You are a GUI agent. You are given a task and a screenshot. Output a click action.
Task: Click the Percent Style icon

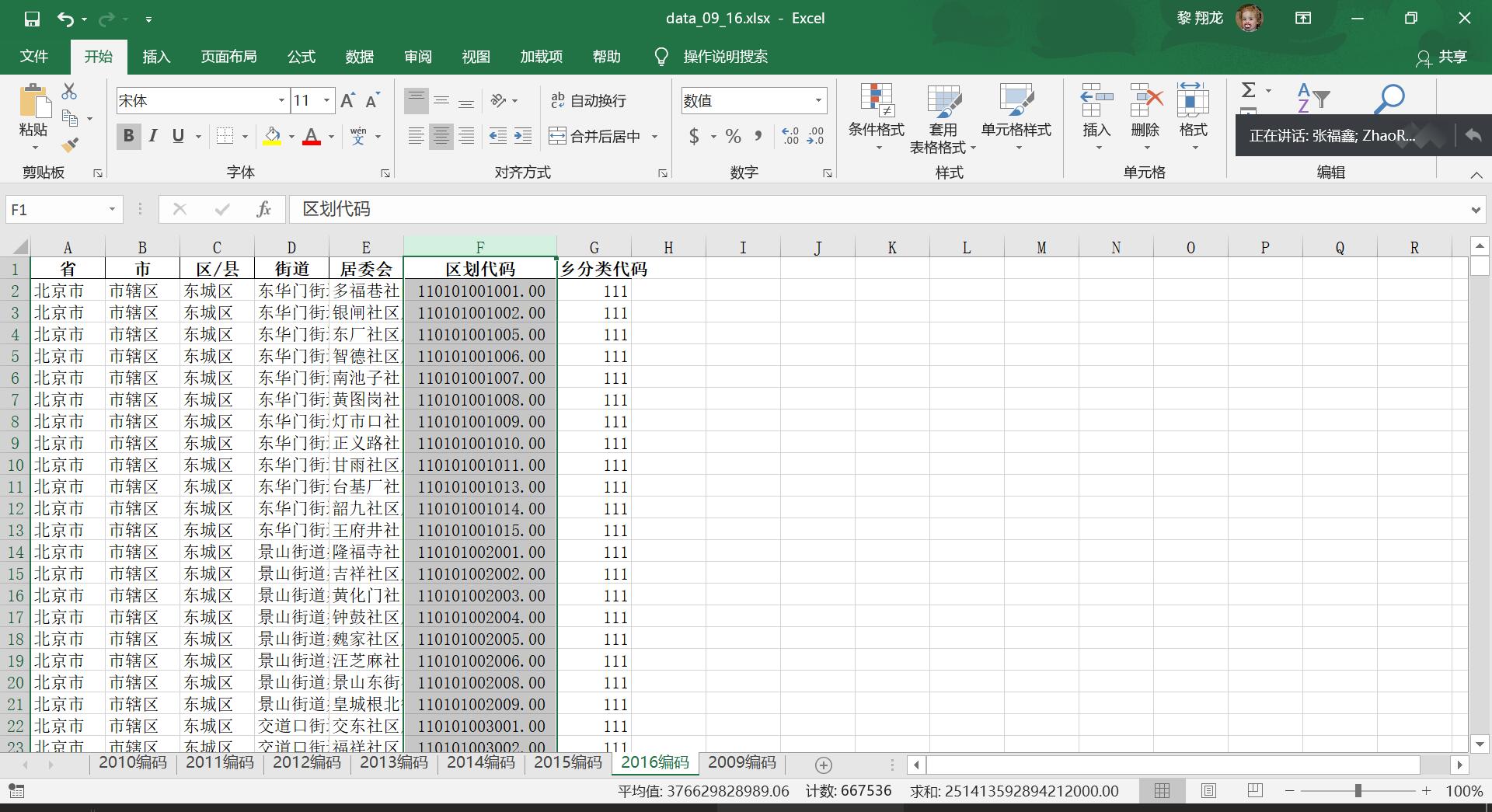tap(733, 137)
